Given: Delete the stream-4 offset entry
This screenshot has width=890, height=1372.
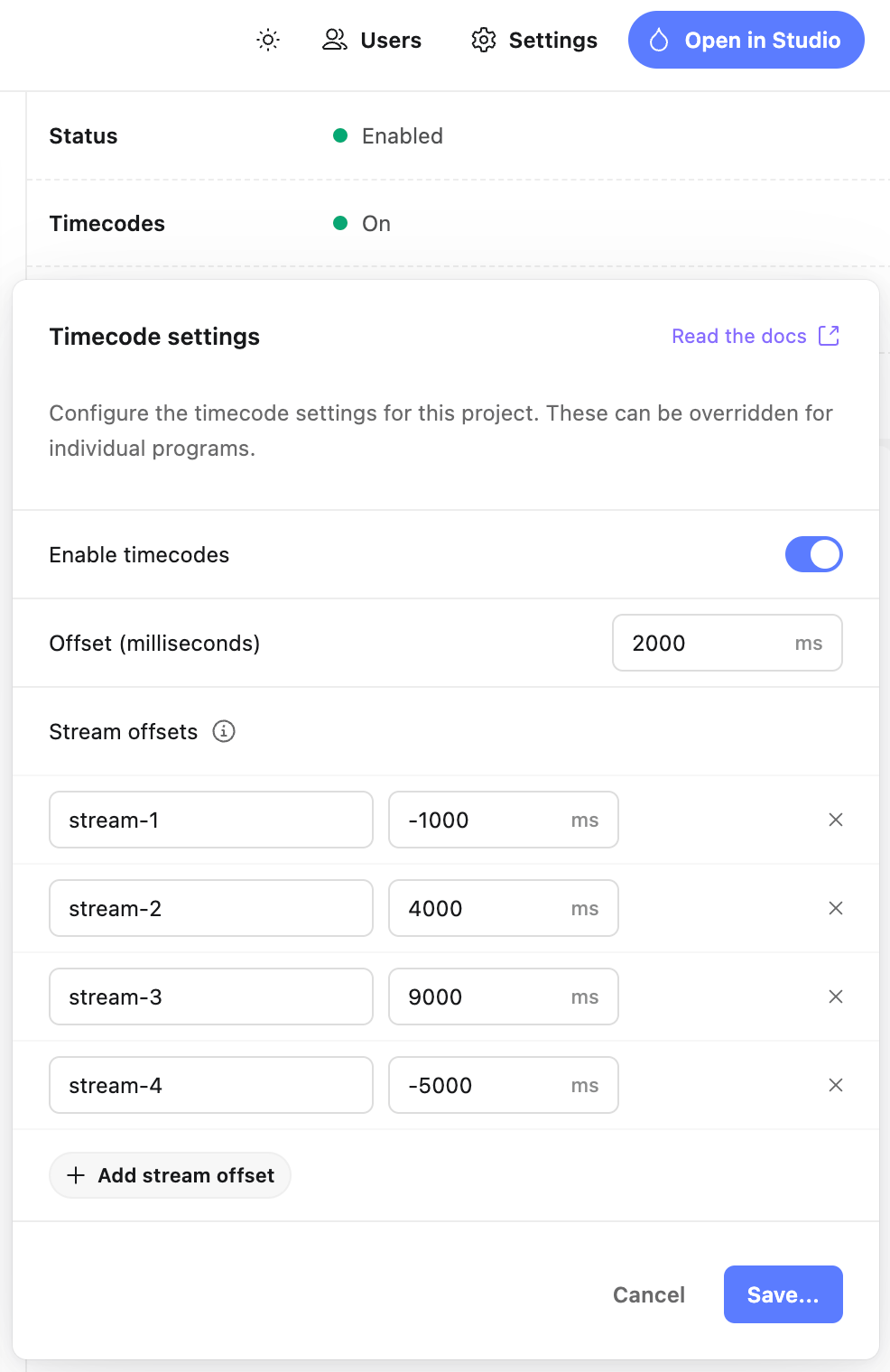Looking at the screenshot, I should 836,1085.
